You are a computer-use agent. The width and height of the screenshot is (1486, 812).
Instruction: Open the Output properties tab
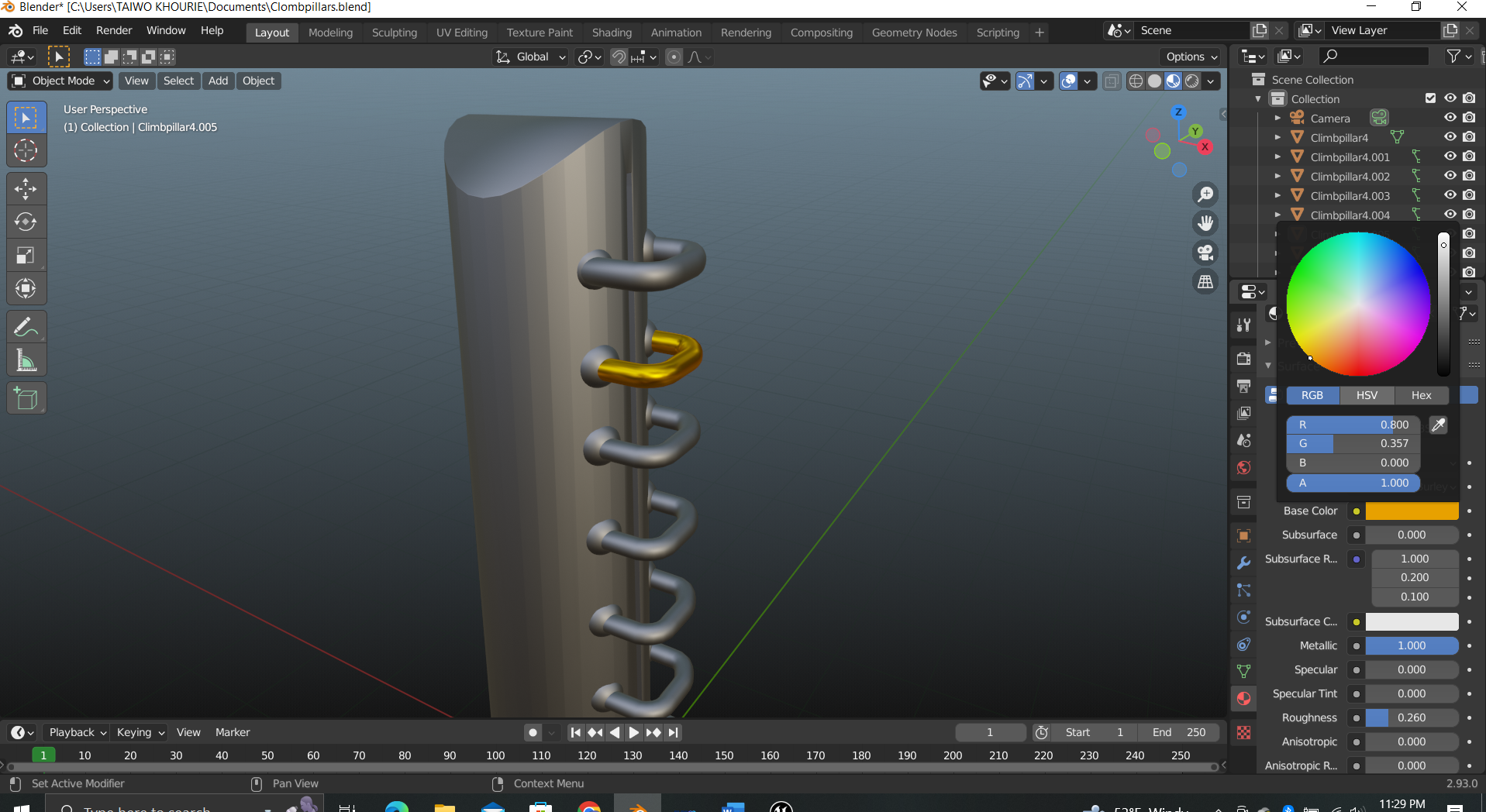click(1244, 386)
